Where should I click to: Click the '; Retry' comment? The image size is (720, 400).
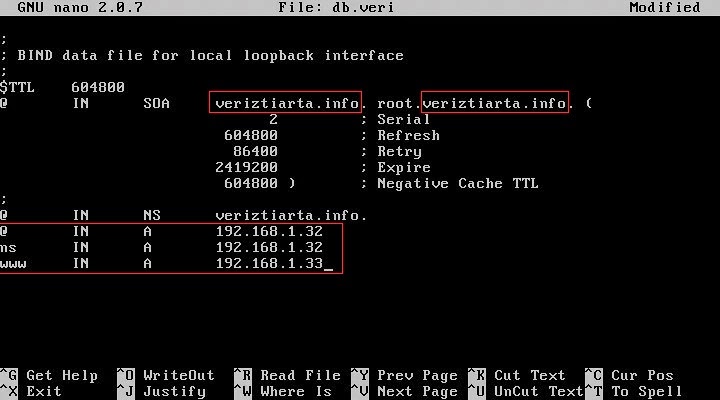391,152
